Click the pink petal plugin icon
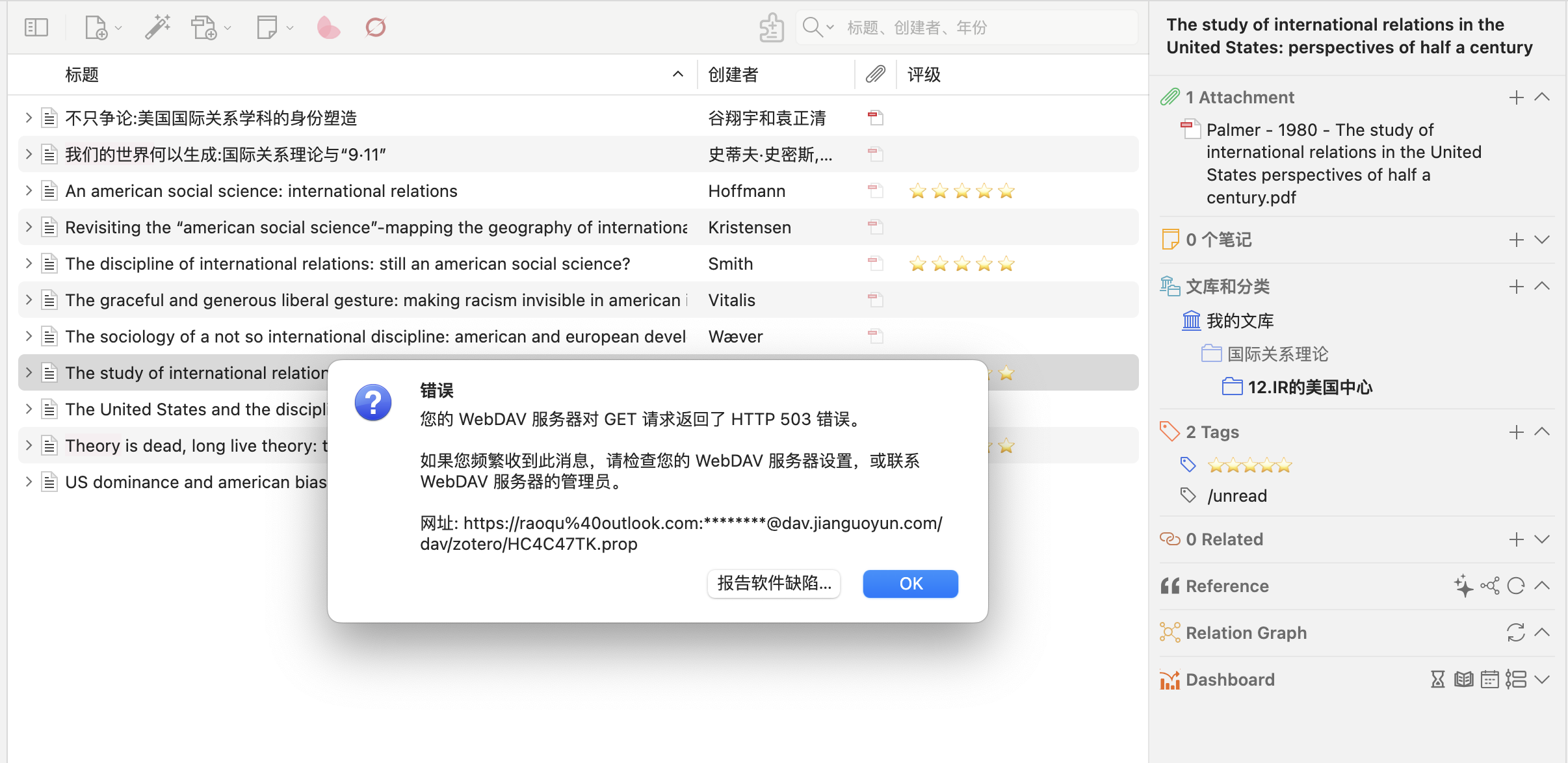Viewport: 1568px width, 763px height. tap(328, 27)
